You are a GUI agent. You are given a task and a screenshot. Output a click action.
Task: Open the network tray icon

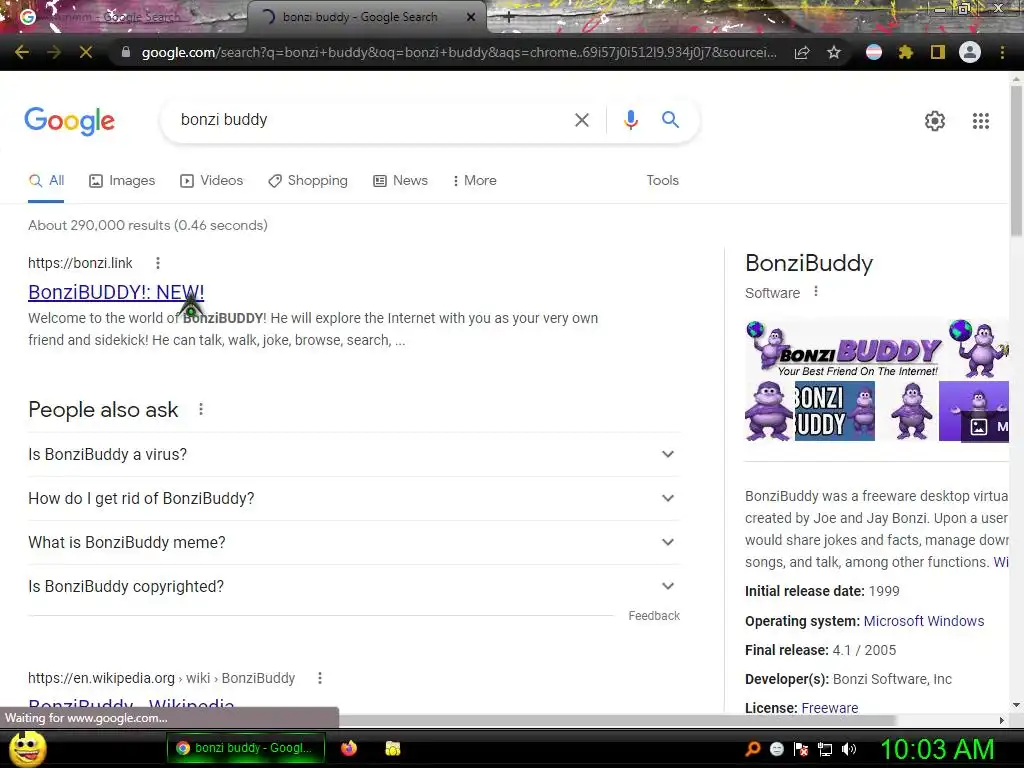825,749
